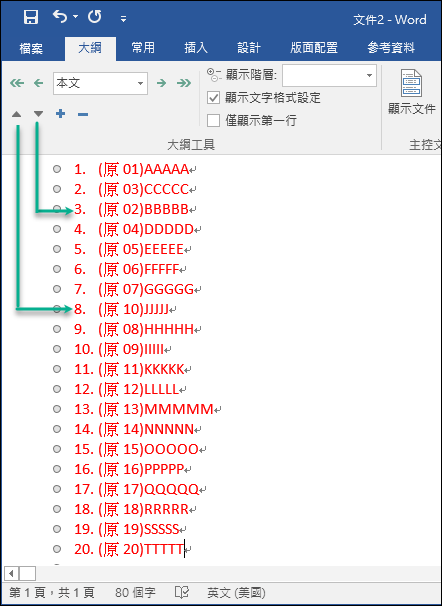
Task: Select outline bullet for NNNNN line
Action: (57, 429)
